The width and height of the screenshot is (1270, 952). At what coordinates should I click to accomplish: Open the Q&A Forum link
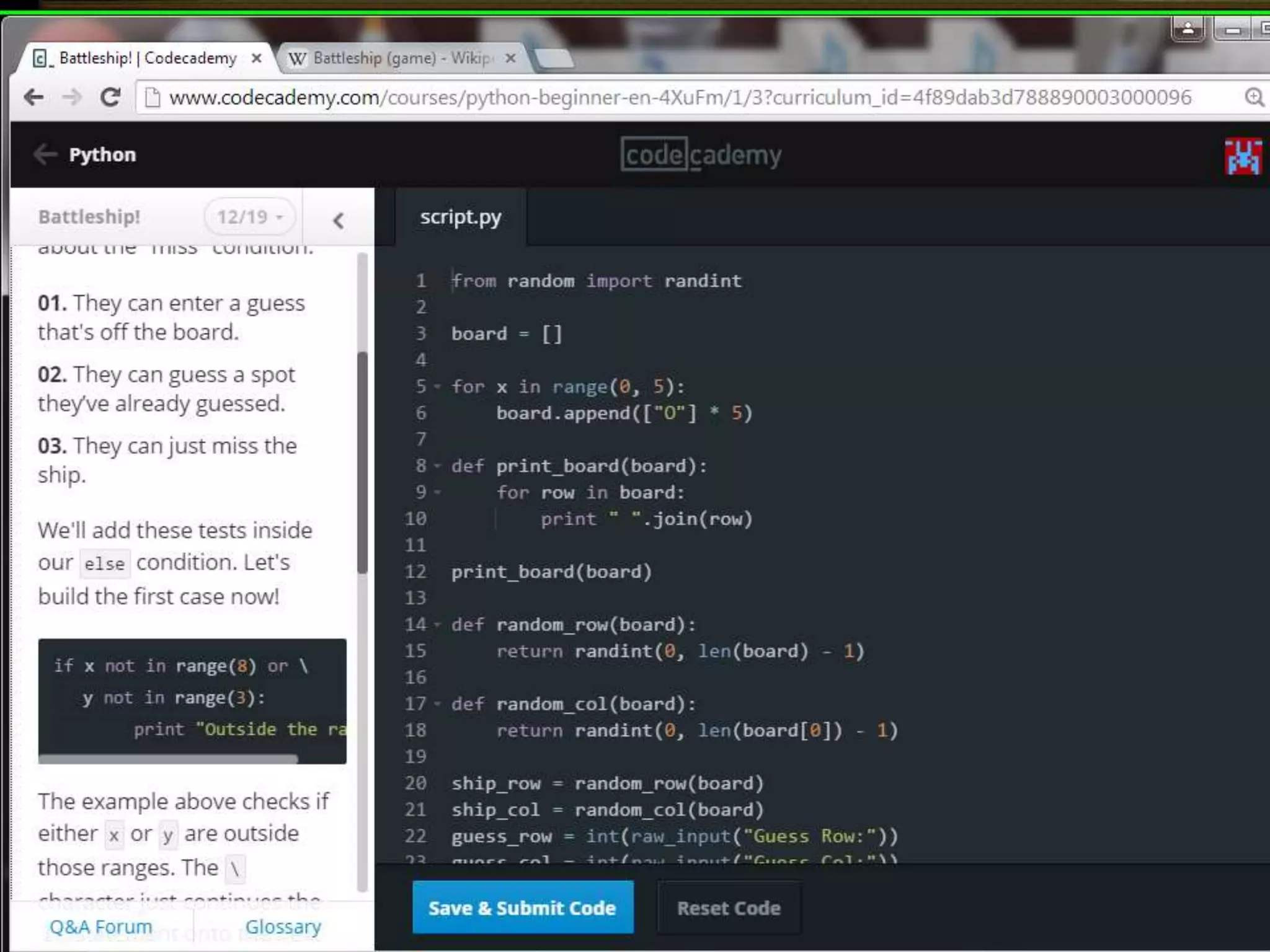coord(100,927)
